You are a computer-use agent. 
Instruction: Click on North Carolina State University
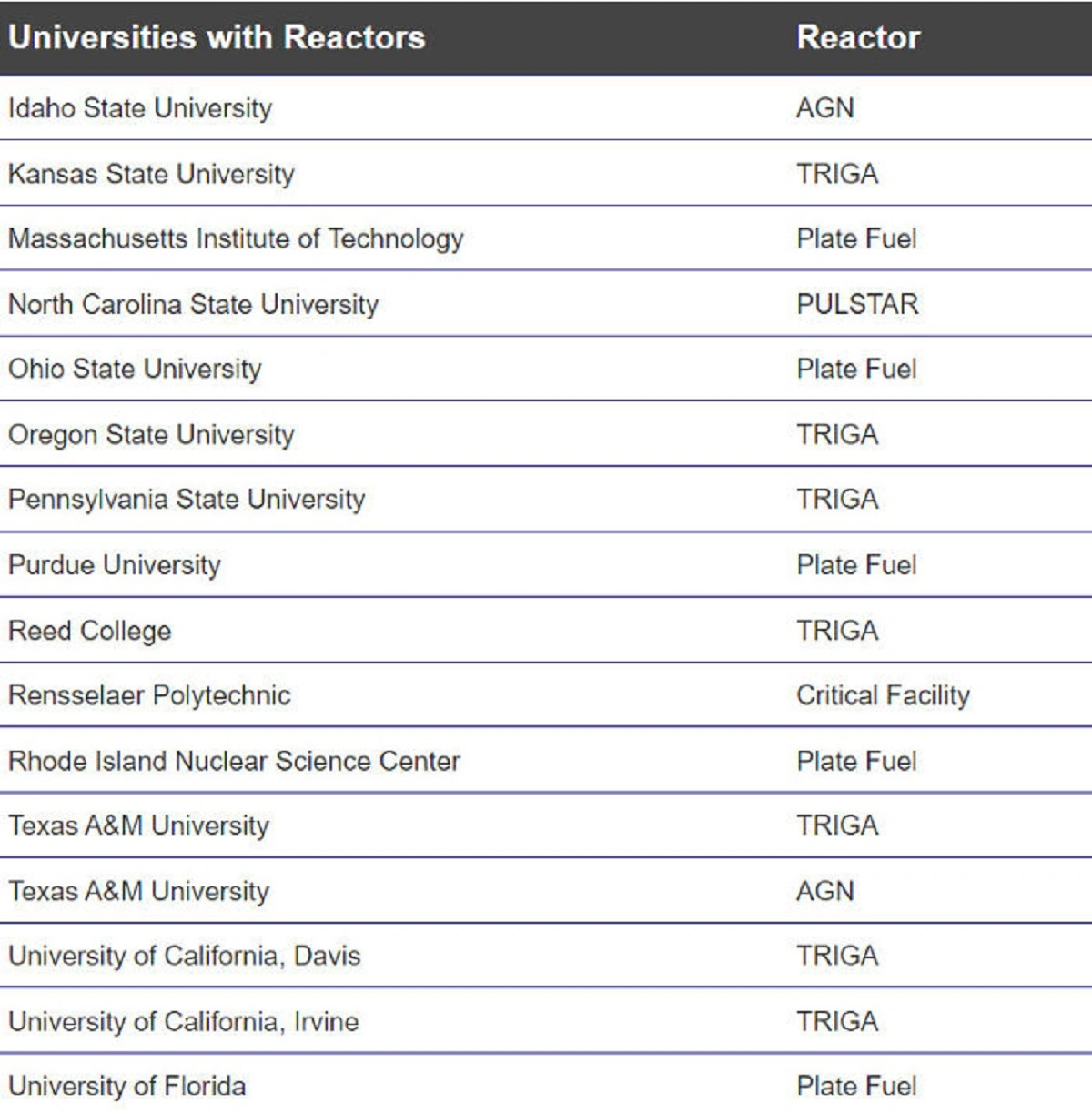pos(193,304)
